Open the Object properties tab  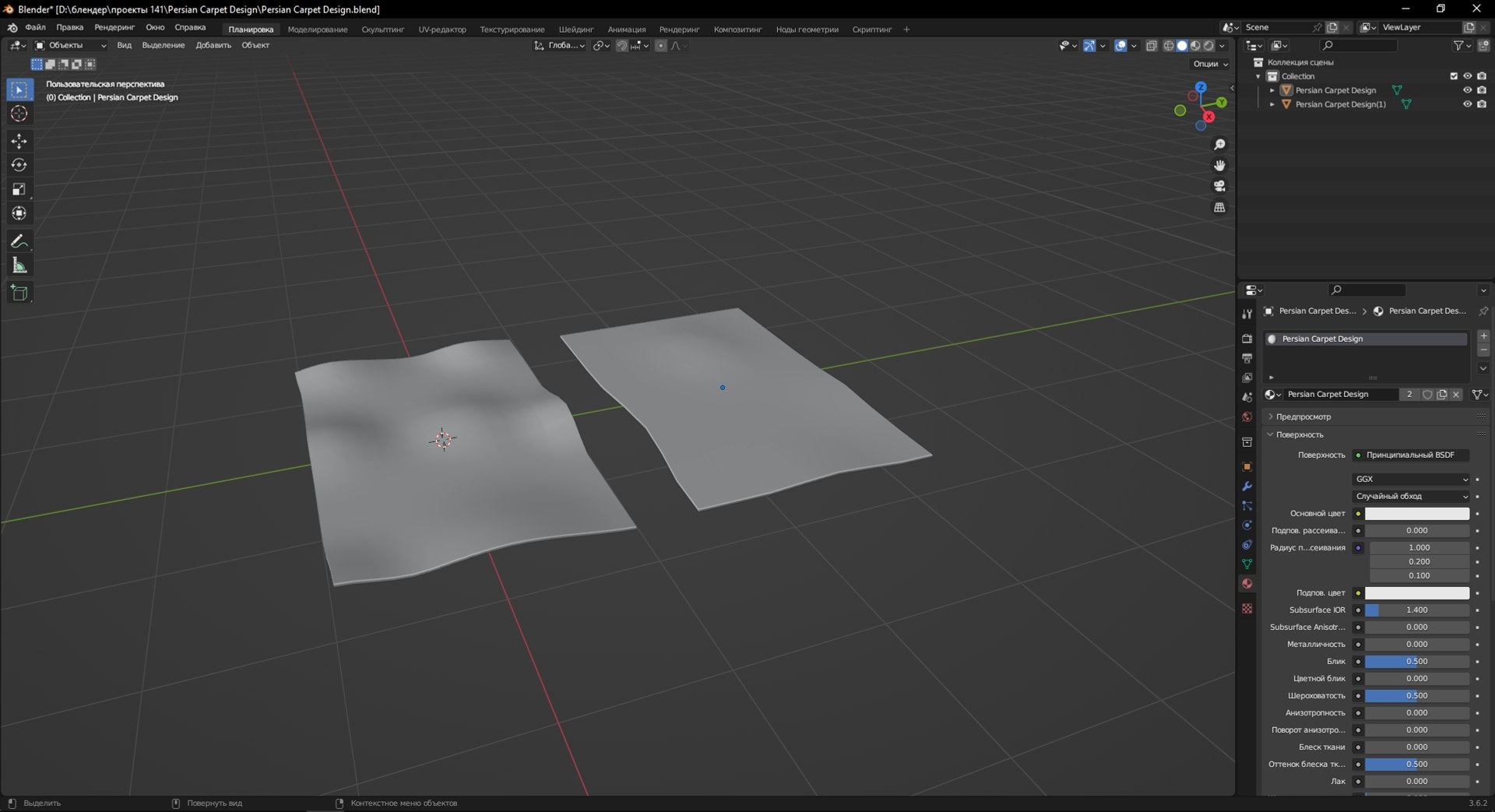(x=1247, y=466)
